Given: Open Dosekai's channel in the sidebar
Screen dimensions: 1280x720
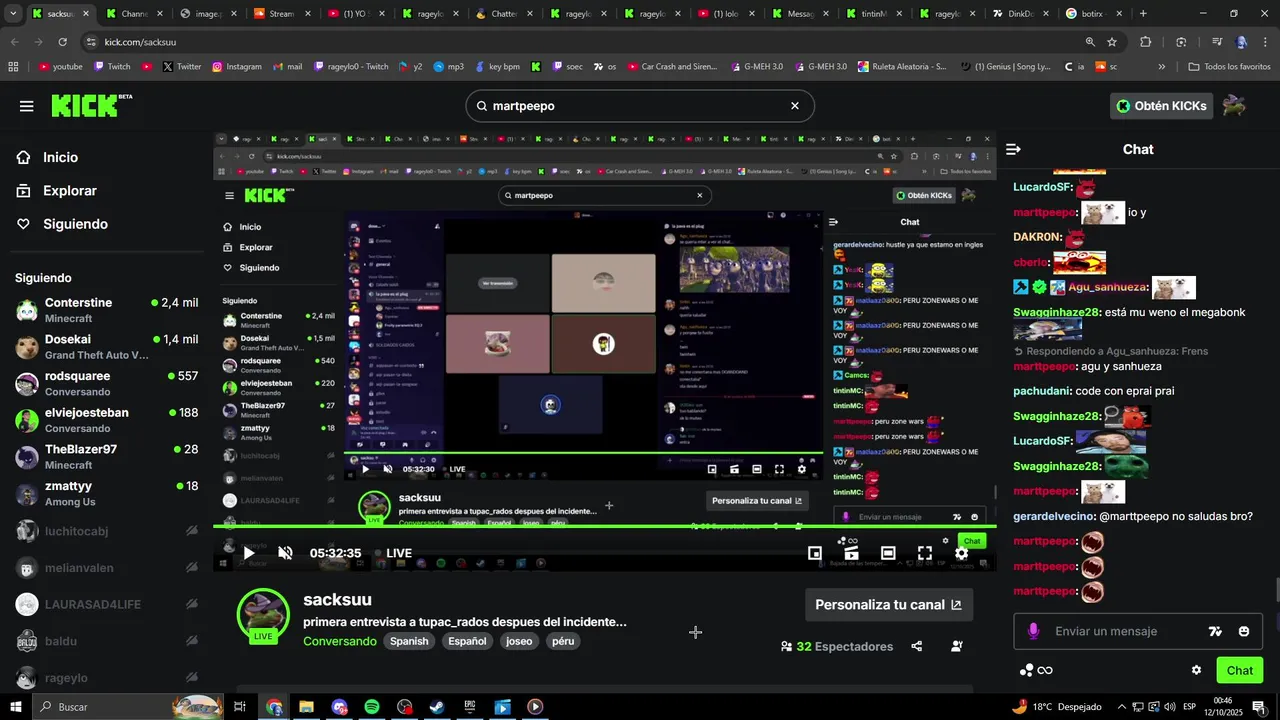Looking at the screenshot, I should (106, 347).
